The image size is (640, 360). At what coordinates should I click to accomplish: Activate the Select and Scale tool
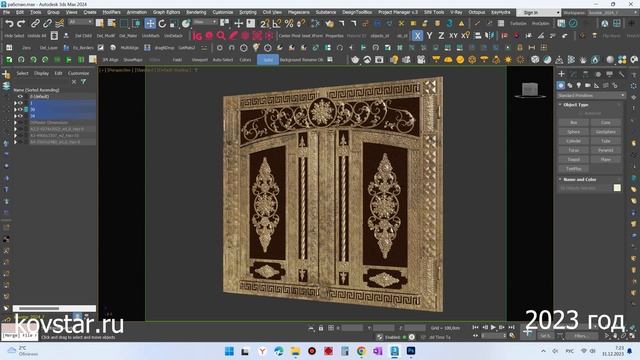click(174, 24)
